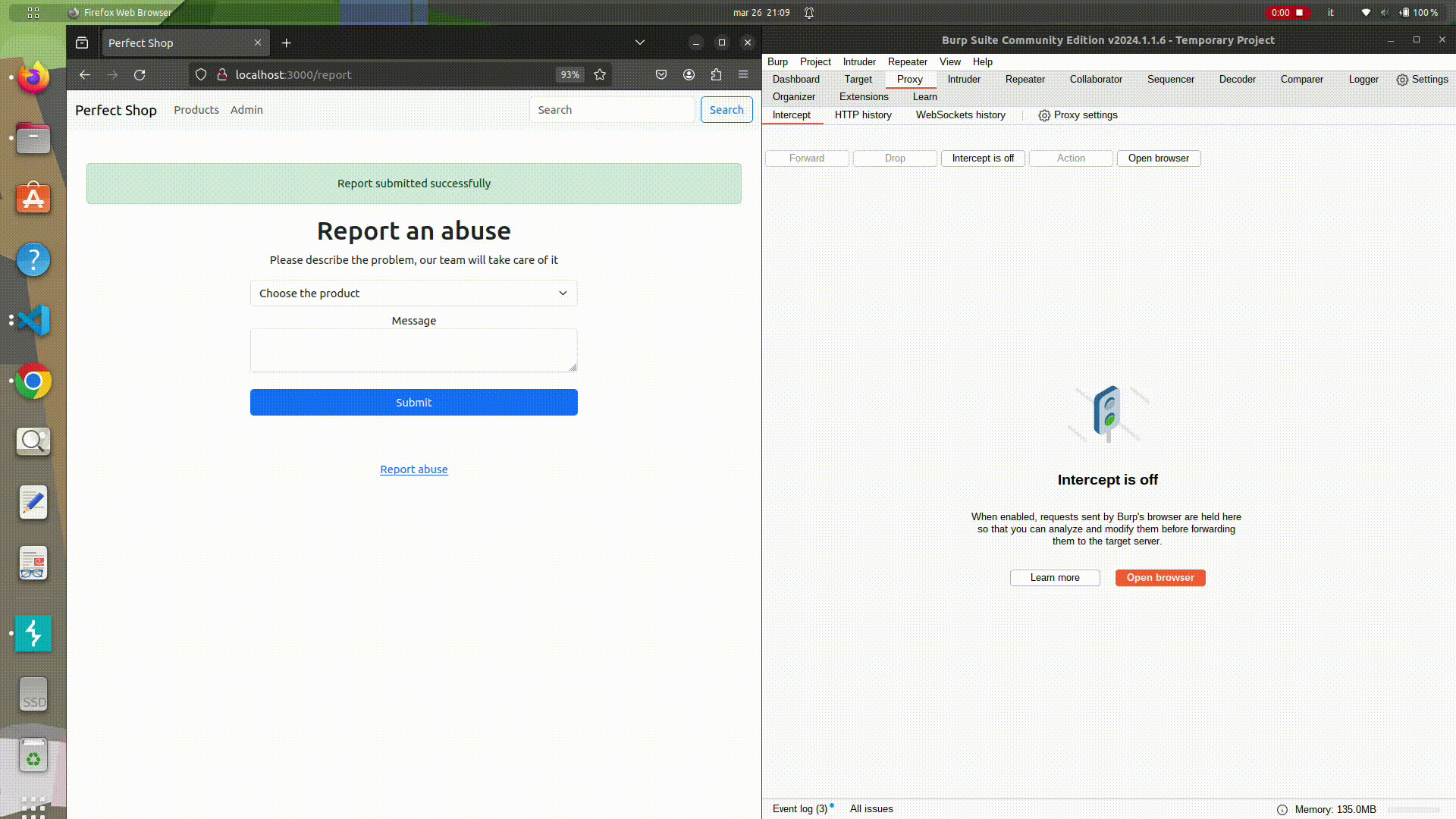The width and height of the screenshot is (1456, 819).
Task: Expand the Learn menu in Burp
Action: tap(924, 96)
